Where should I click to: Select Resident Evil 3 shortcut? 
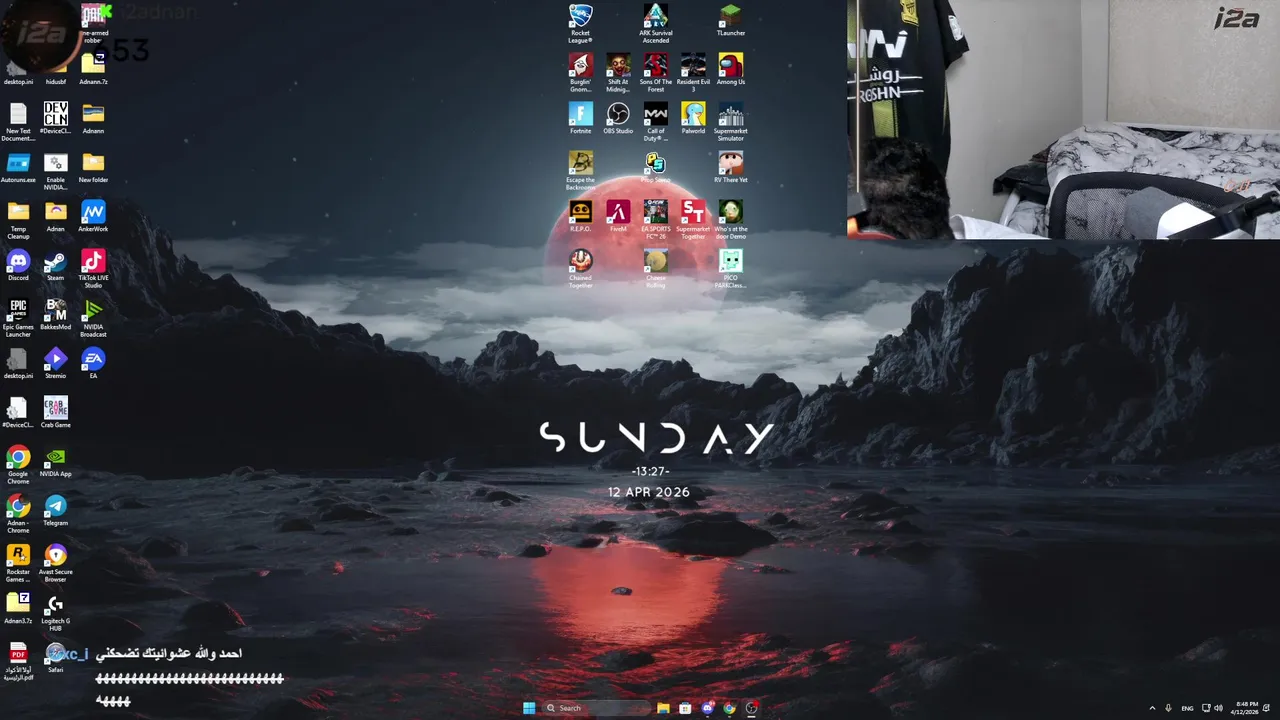pos(693,72)
